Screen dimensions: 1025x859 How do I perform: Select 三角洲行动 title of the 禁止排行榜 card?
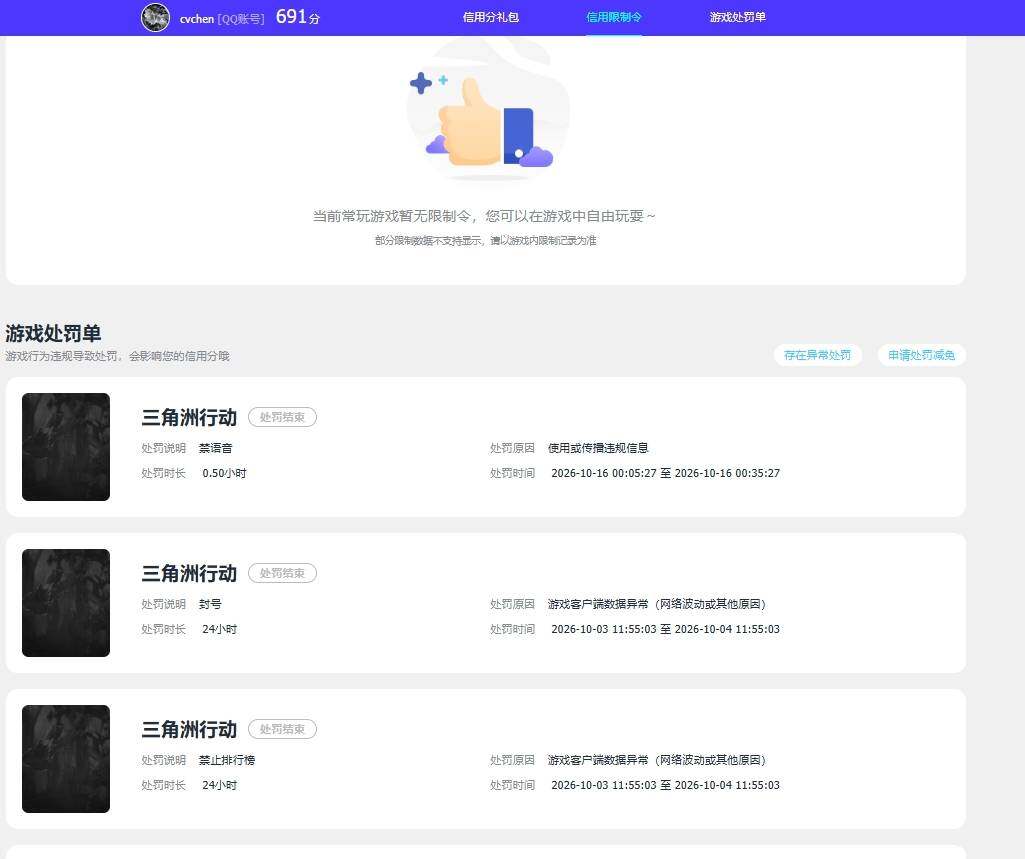click(189, 730)
